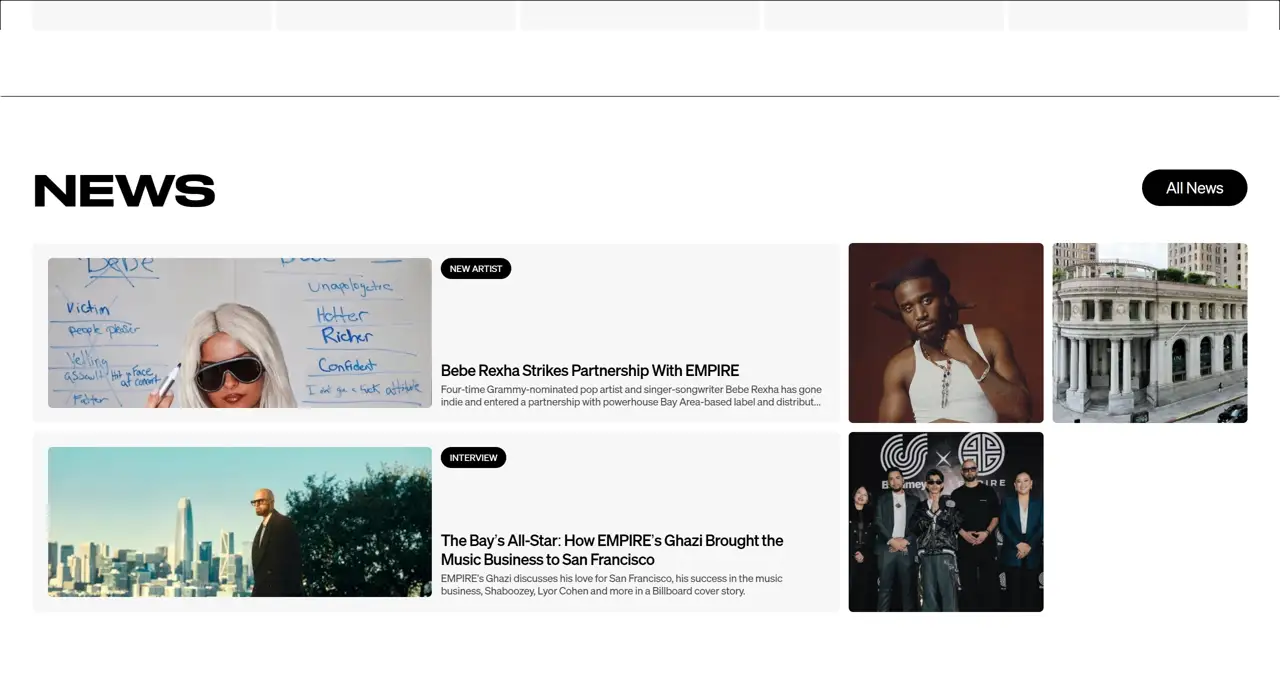Open The Bay's All-Star Ghazi headline
Screen dimensions: 1280x699
tap(612, 550)
